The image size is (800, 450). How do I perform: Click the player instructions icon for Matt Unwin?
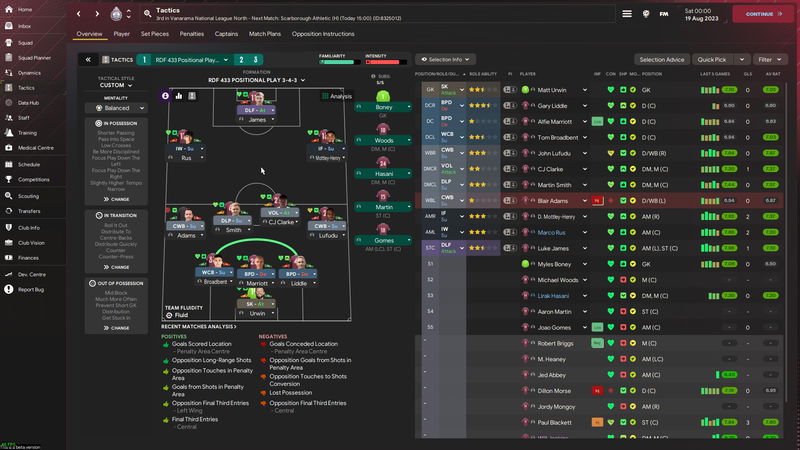(510, 90)
